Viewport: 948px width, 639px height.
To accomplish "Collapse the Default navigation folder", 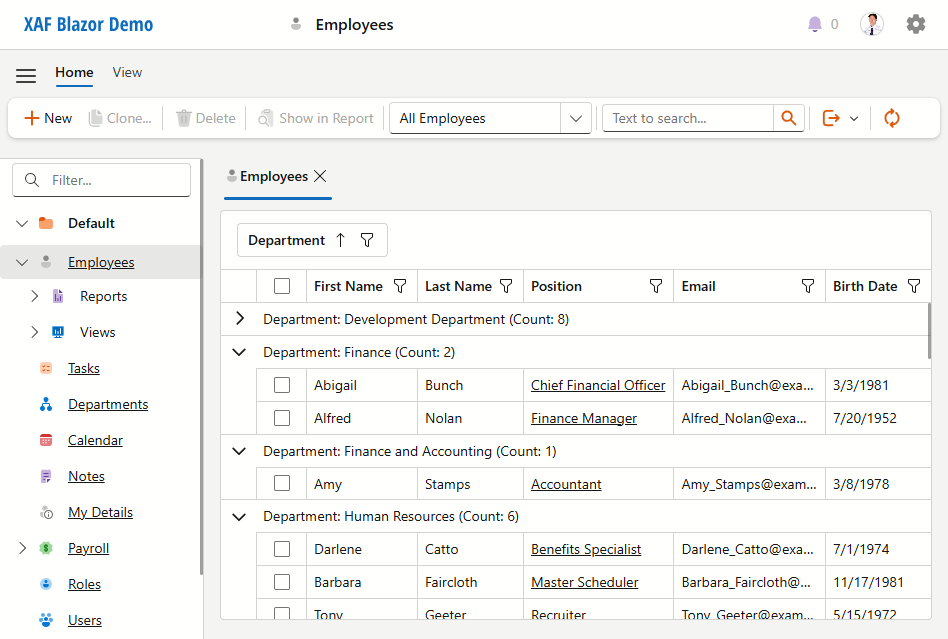I will (22, 223).
